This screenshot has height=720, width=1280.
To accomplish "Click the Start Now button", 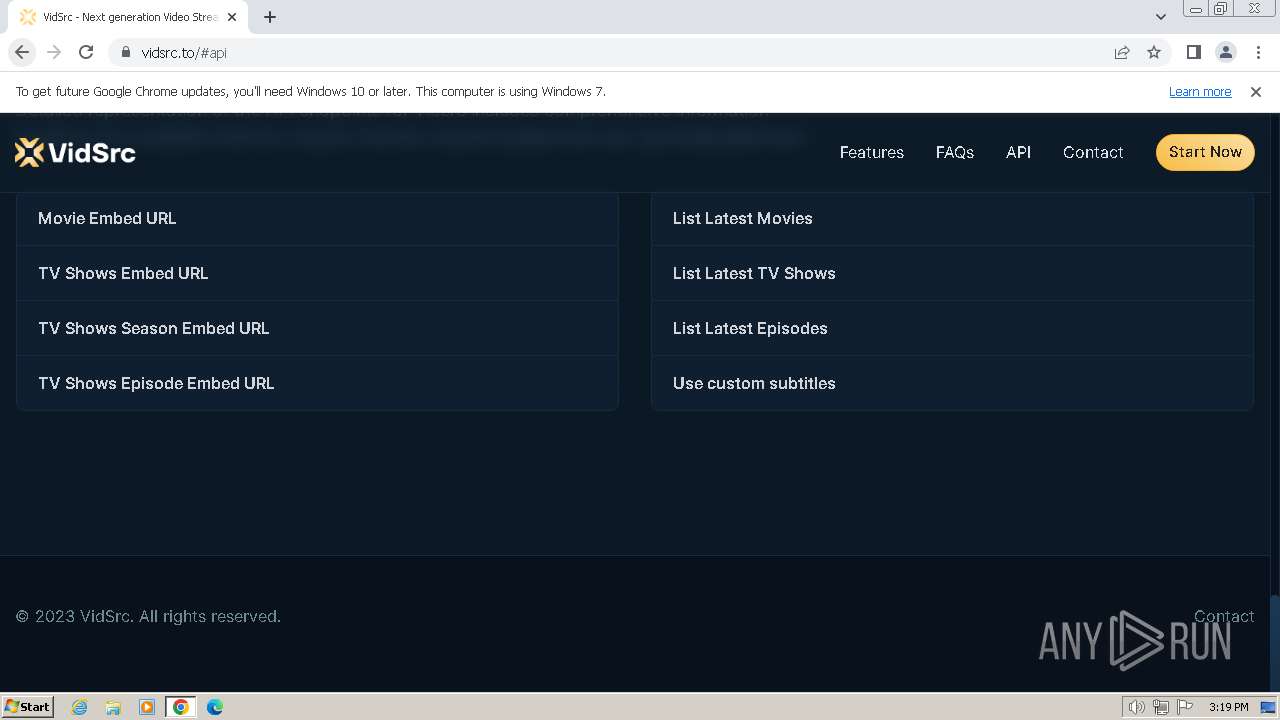I will point(1205,152).
